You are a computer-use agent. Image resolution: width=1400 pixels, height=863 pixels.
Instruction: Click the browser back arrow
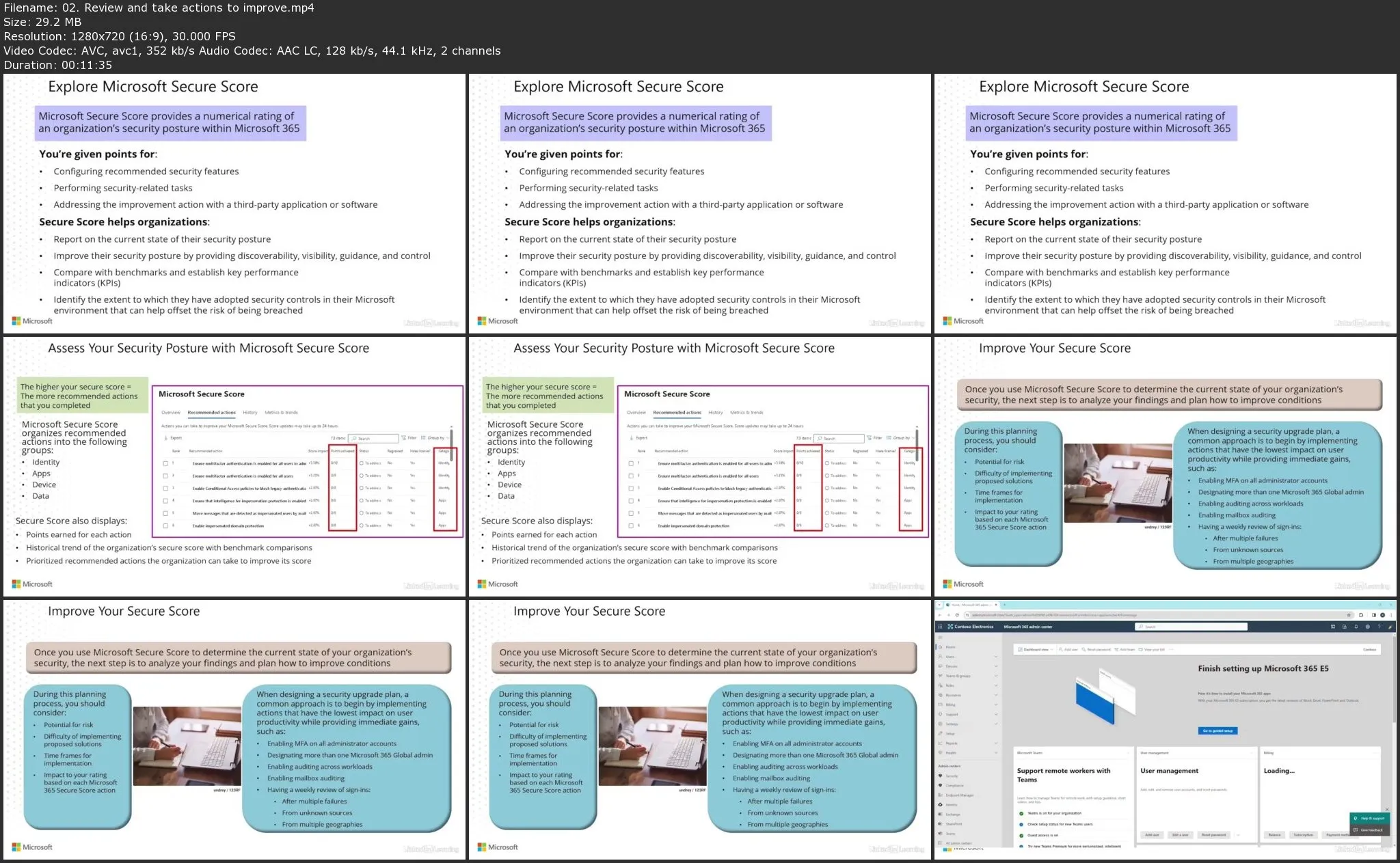[x=940, y=615]
